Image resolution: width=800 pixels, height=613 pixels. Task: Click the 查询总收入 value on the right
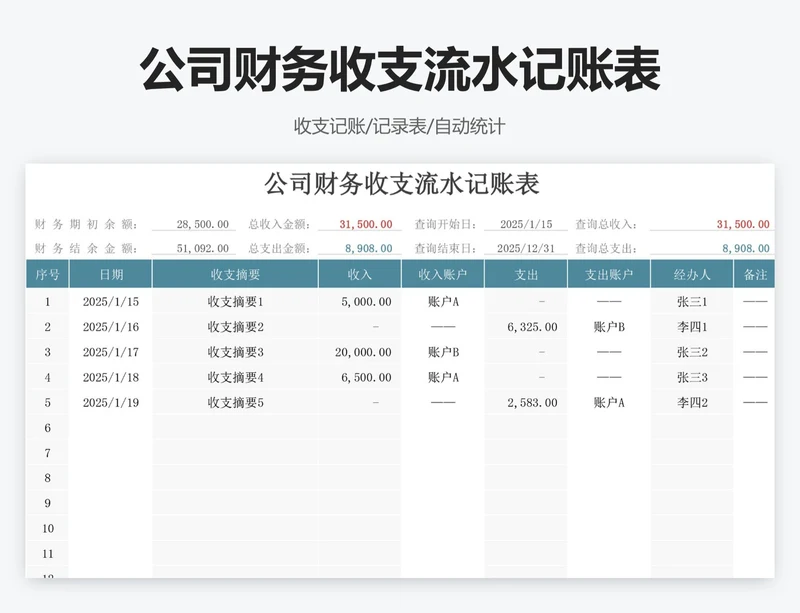coord(740,222)
